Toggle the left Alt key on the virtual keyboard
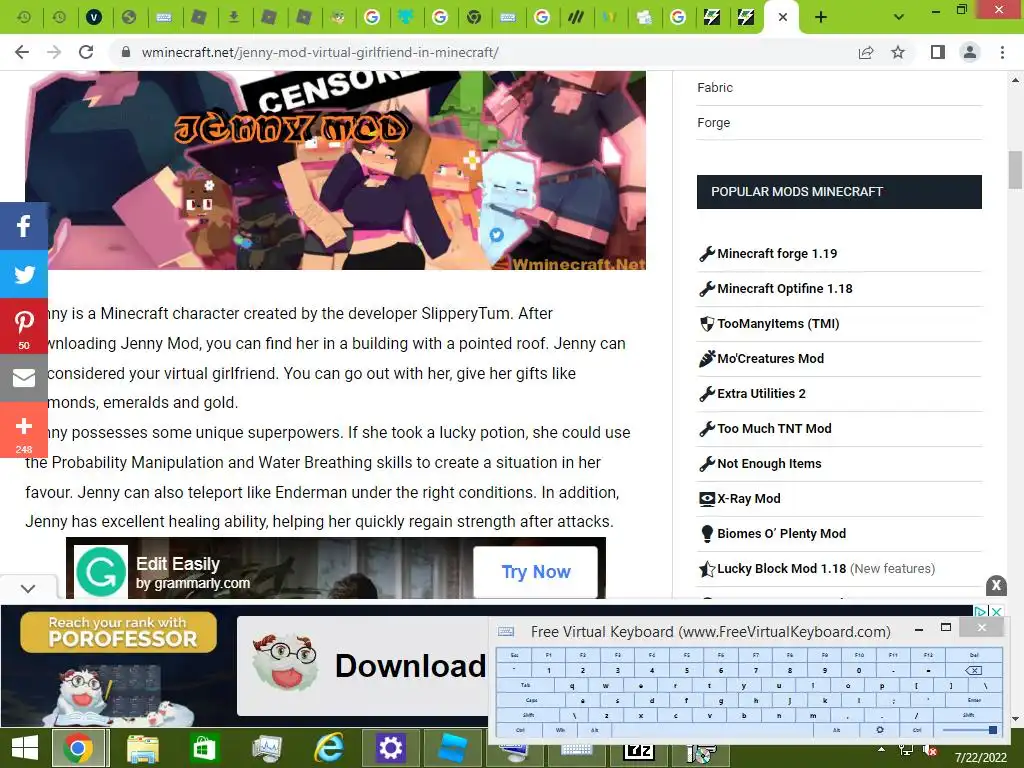The image size is (1024, 768). 594,730
